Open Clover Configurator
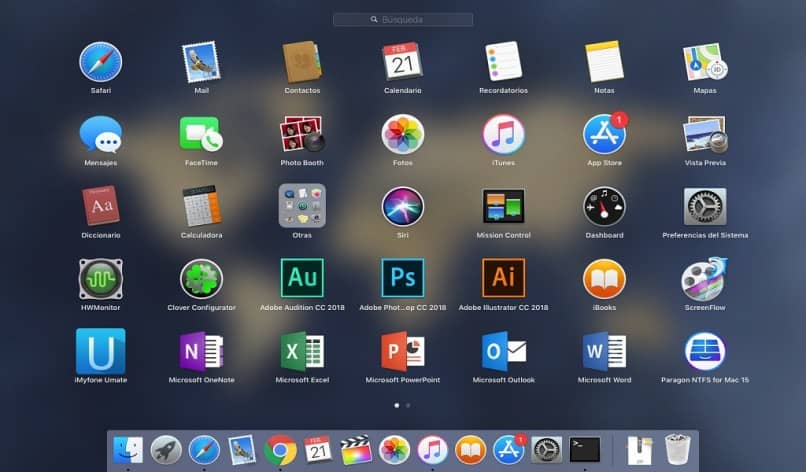The width and height of the screenshot is (806, 472). [x=201, y=279]
